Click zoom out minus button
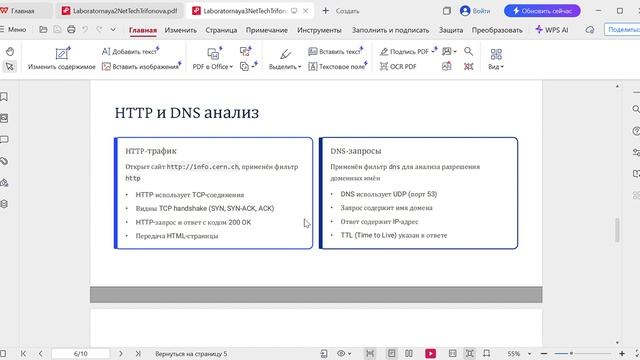This screenshot has width=640, height=360. (x=544, y=353)
